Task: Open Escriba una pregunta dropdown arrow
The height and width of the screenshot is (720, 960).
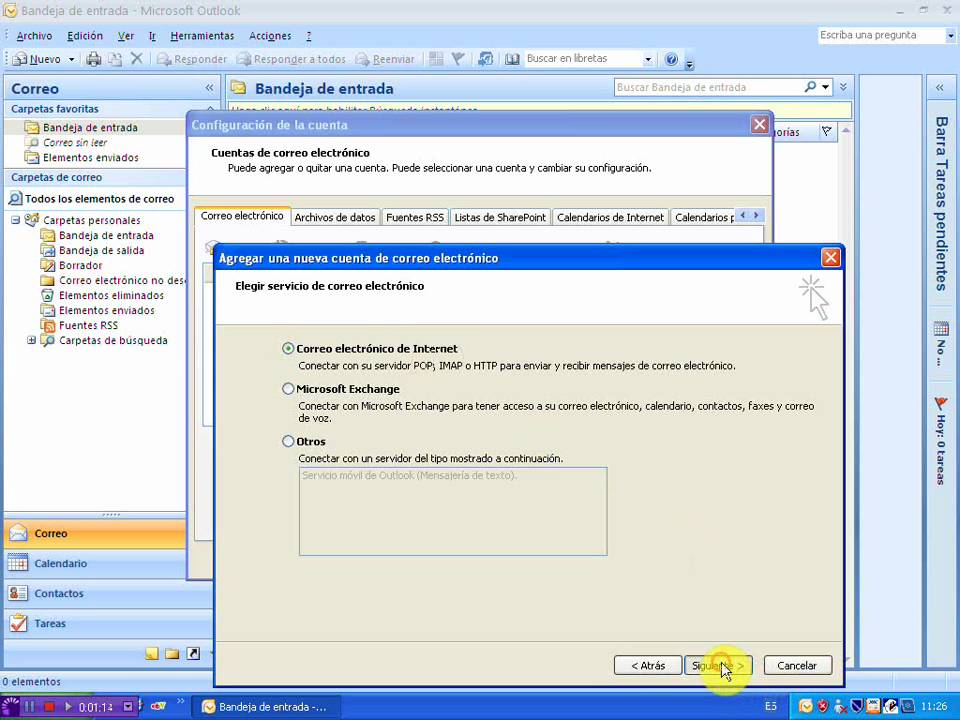Action: [950, 36]
